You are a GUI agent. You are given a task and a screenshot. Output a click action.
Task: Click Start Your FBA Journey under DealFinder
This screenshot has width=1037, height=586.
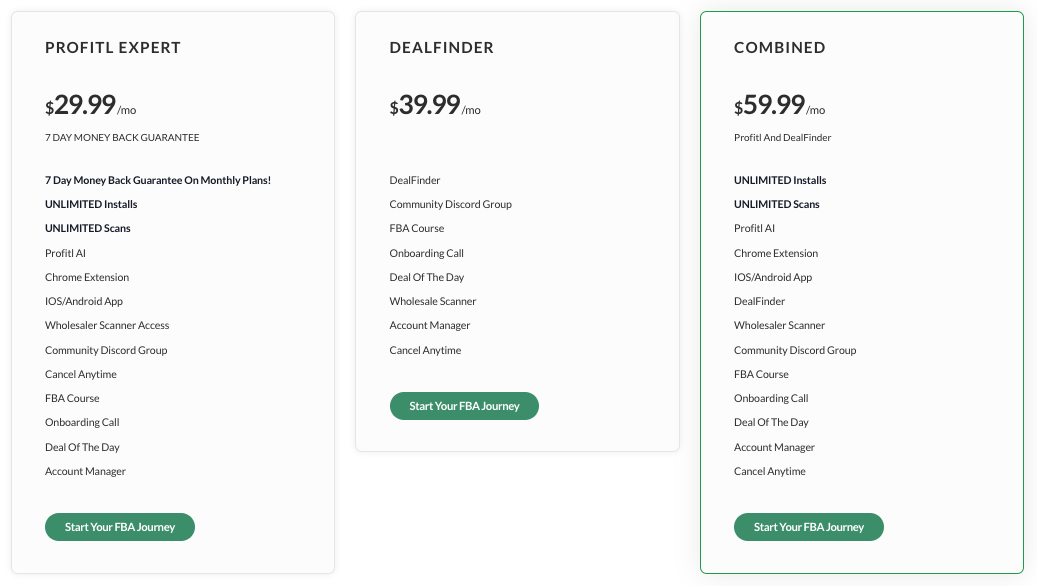pyautogui.click(x=464, y=406)
